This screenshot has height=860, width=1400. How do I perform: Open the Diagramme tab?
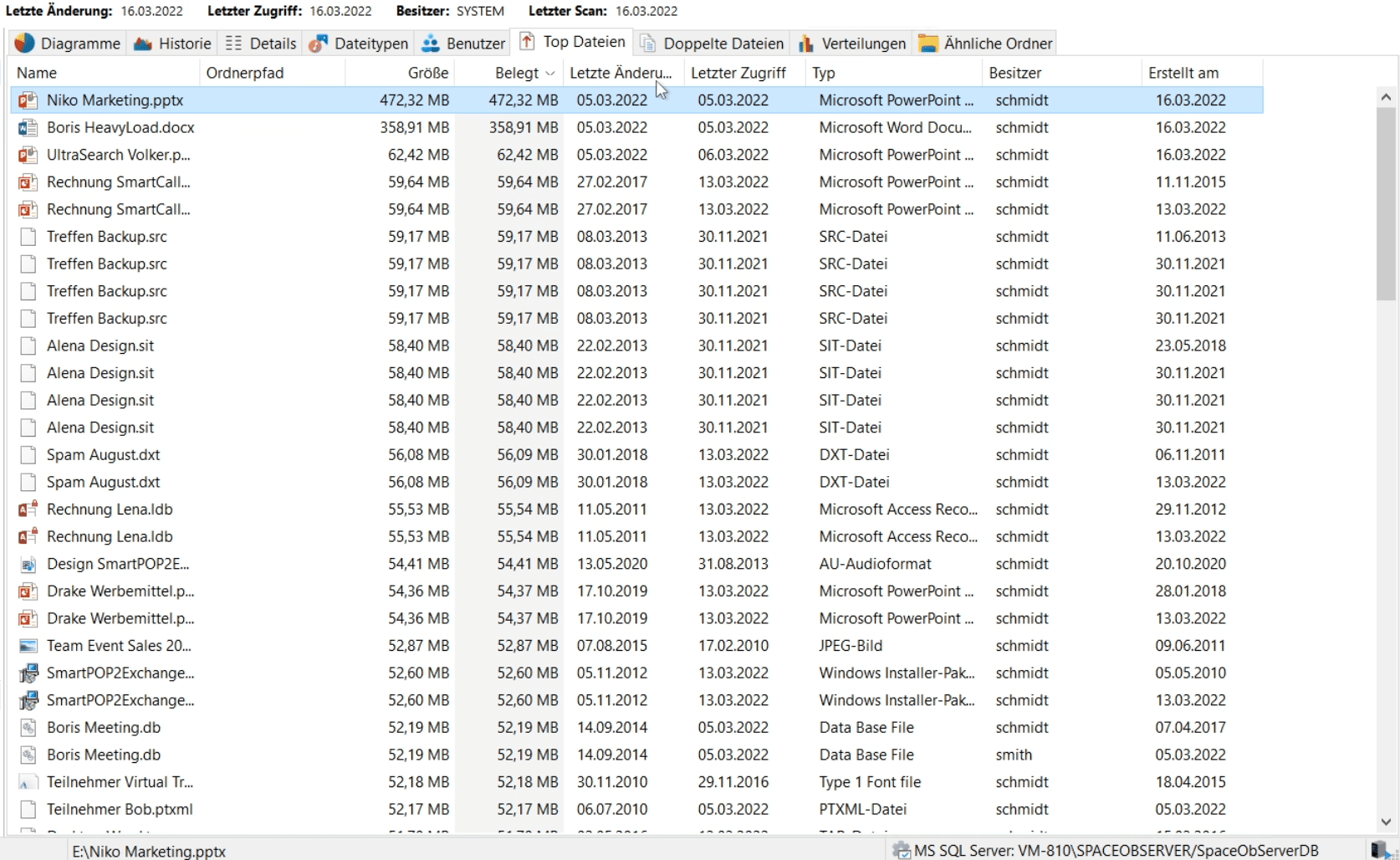click(x=68, y=43)
